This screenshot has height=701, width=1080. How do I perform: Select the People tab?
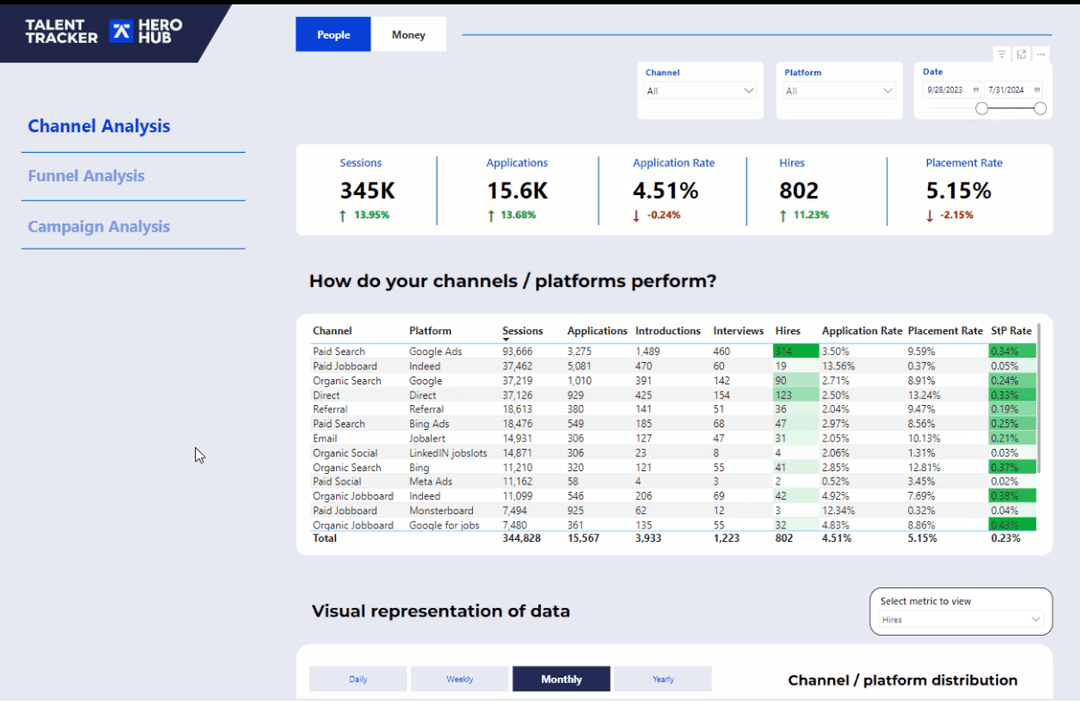tap(333, 35)
